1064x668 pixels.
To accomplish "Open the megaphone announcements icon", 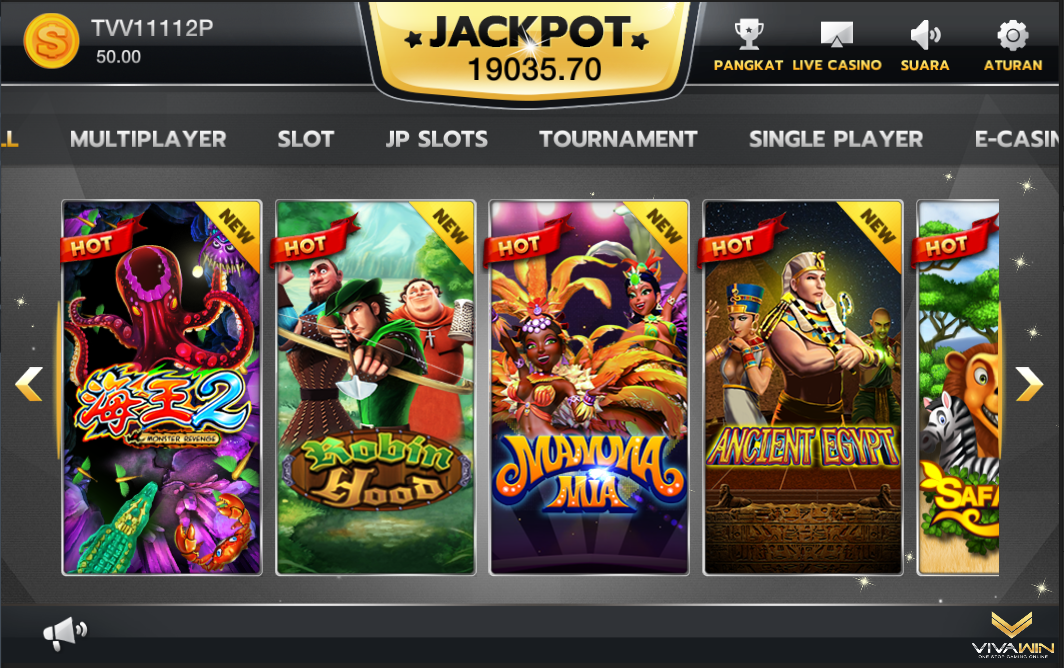I will click(x=65, y=634).
